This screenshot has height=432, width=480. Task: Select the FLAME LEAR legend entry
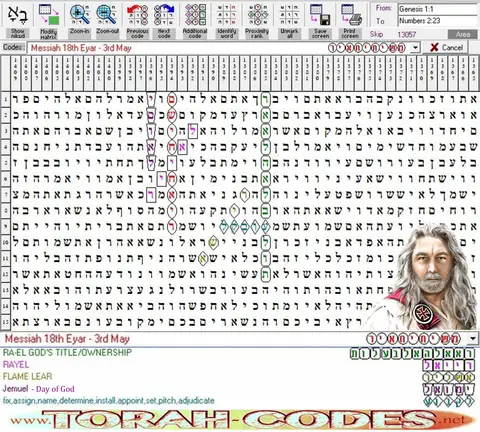click(x=27, y=377)
